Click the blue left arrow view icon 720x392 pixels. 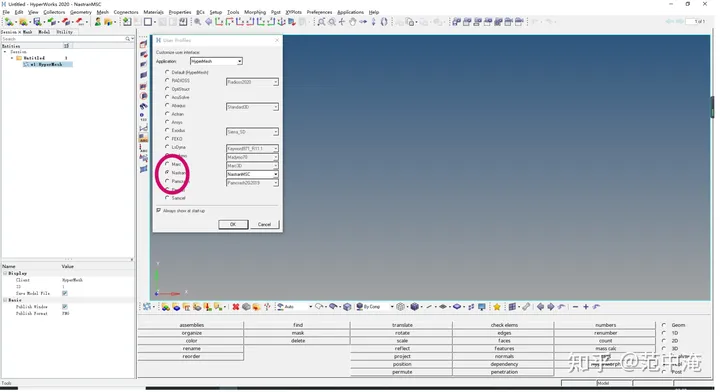click(x=540, y=307)
